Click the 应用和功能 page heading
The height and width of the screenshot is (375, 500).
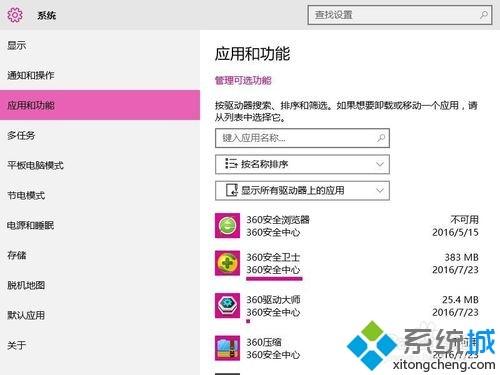tap(252, 54)
